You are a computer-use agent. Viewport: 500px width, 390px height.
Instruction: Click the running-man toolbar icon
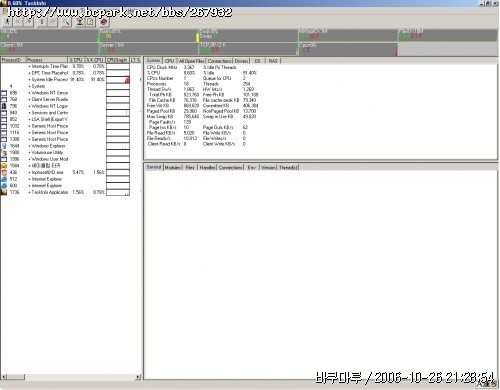pyautogui.click(x=7, y=22)
